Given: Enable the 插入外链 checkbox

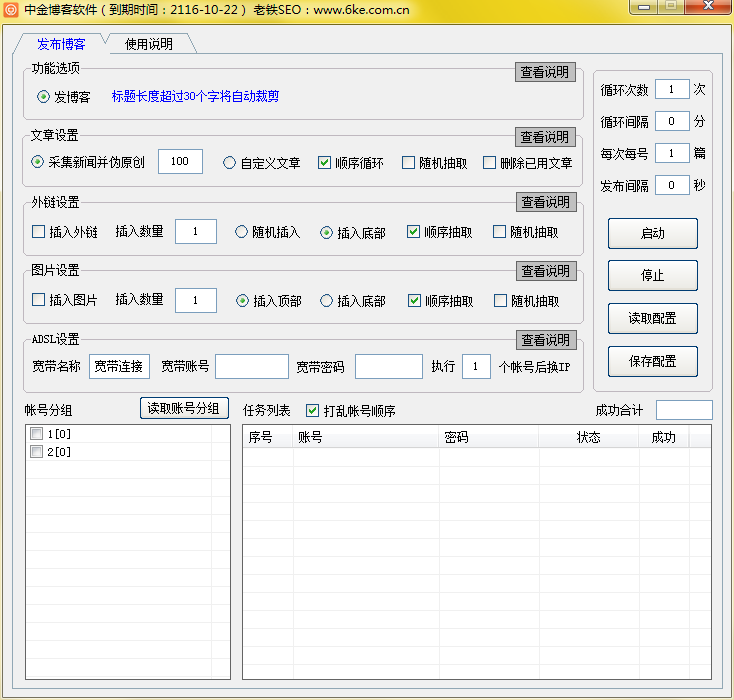Looking at the screenshot, I should 39,232.
